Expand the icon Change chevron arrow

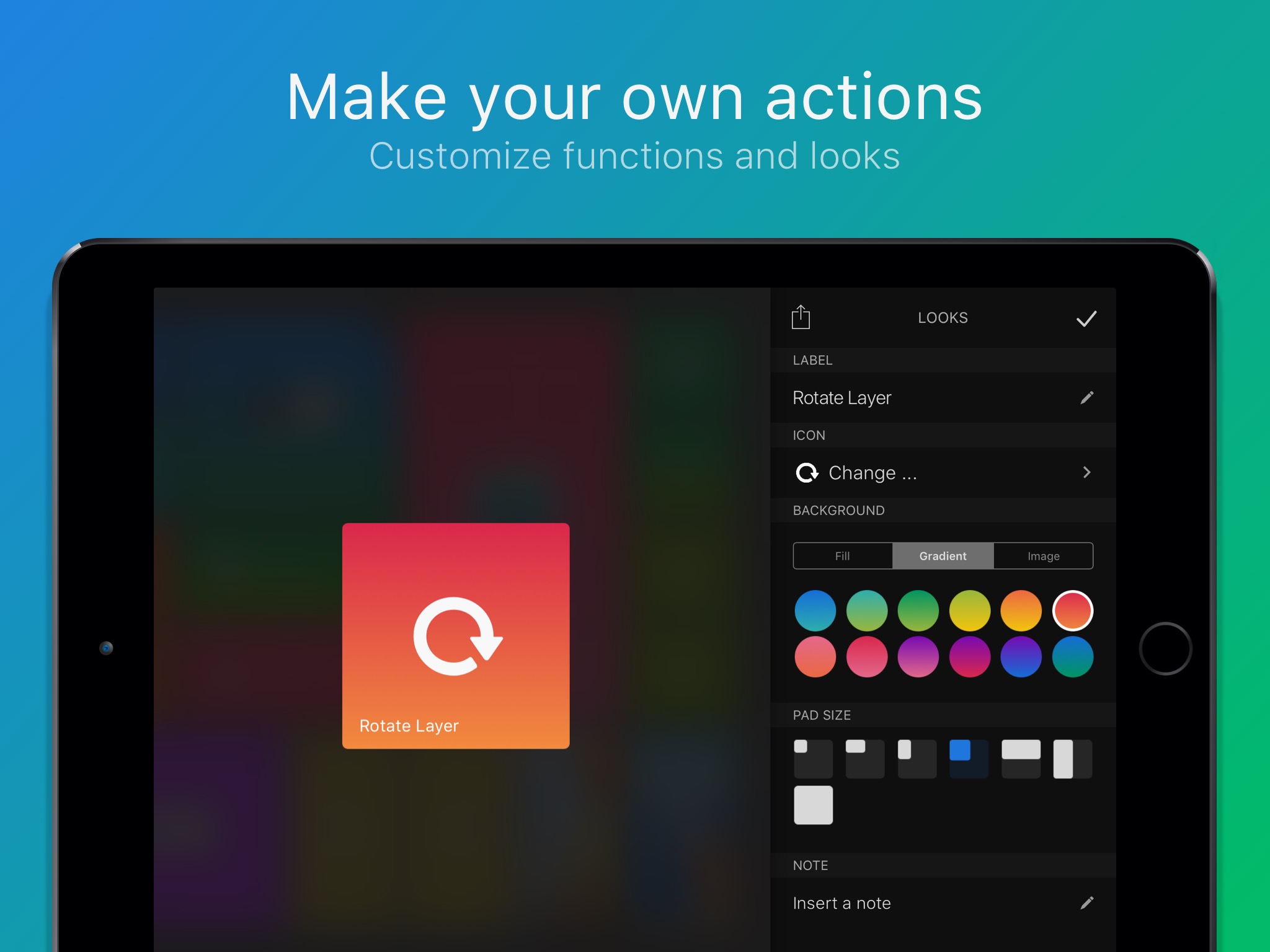pyautogui.click(x=1086, y=472)
